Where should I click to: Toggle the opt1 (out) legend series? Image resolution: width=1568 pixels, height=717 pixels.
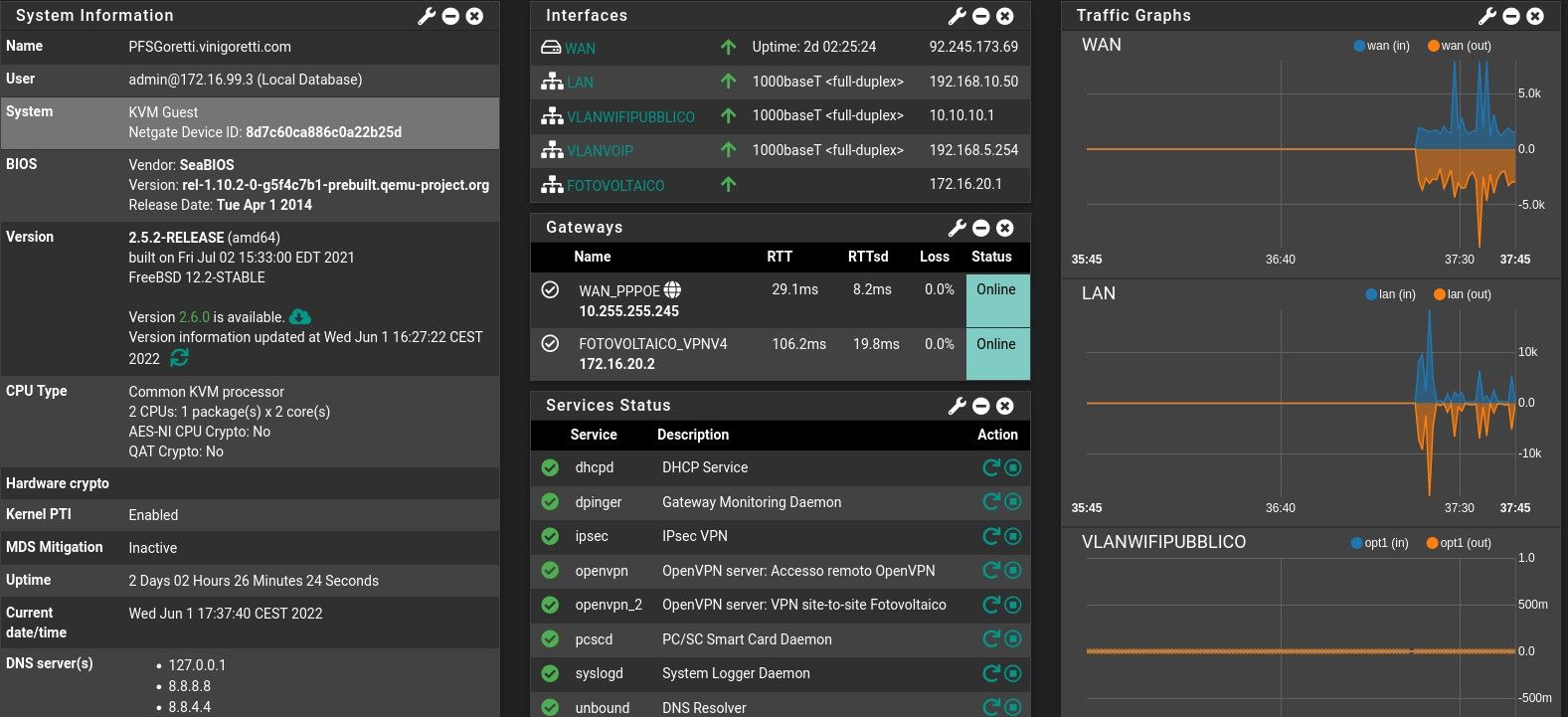click(1459, 543)
